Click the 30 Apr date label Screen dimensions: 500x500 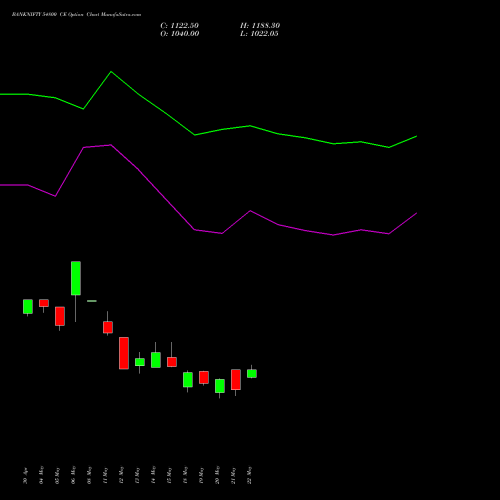pos(26,476)
